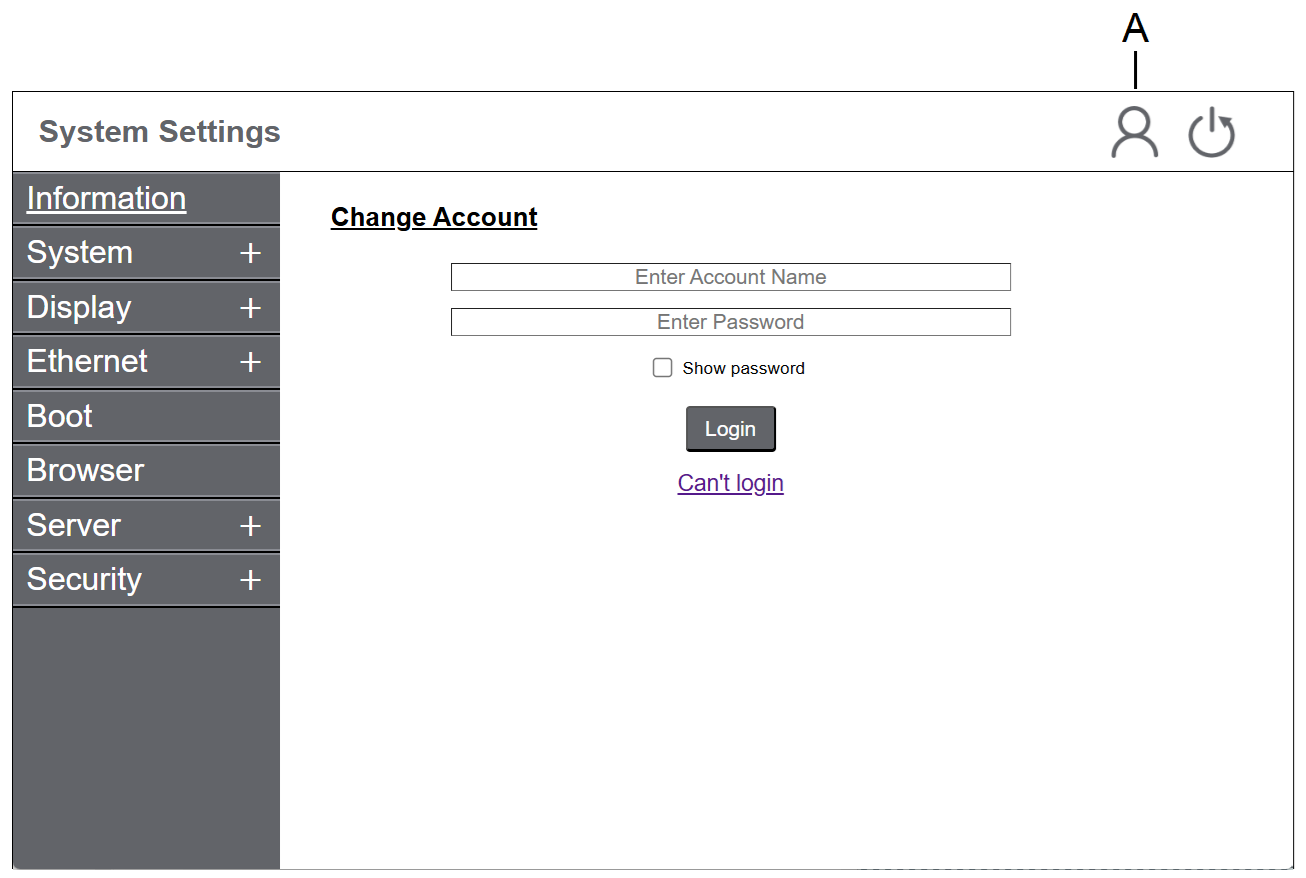The width and height of the screenshot is (1306, 878).
Task: Expand the System menu plus icon
Action: click(250, 254)
